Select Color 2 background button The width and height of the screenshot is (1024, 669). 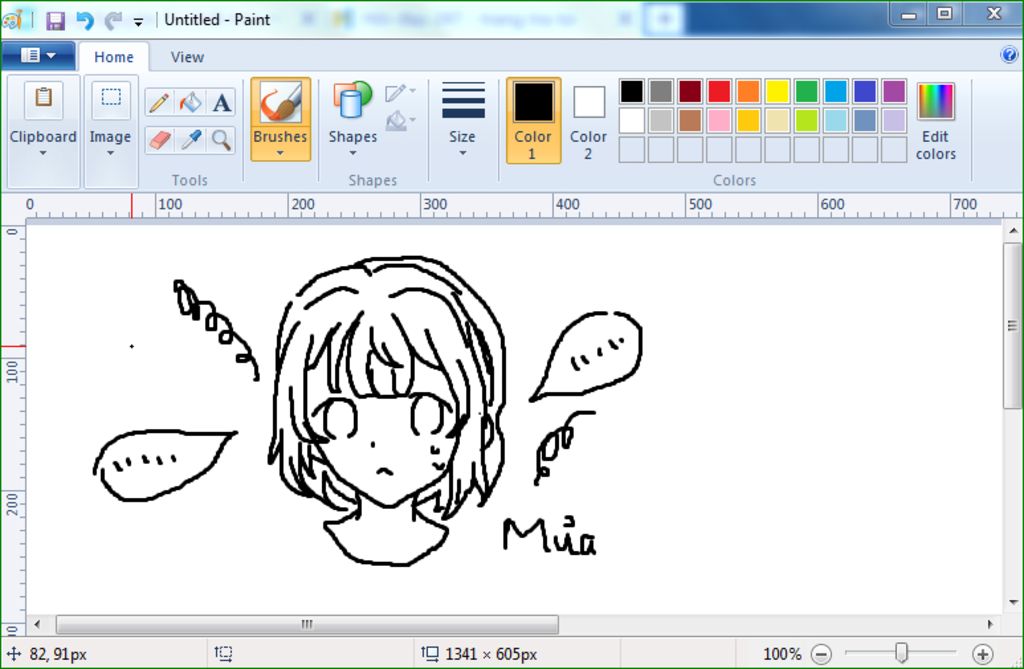(588, 120)
